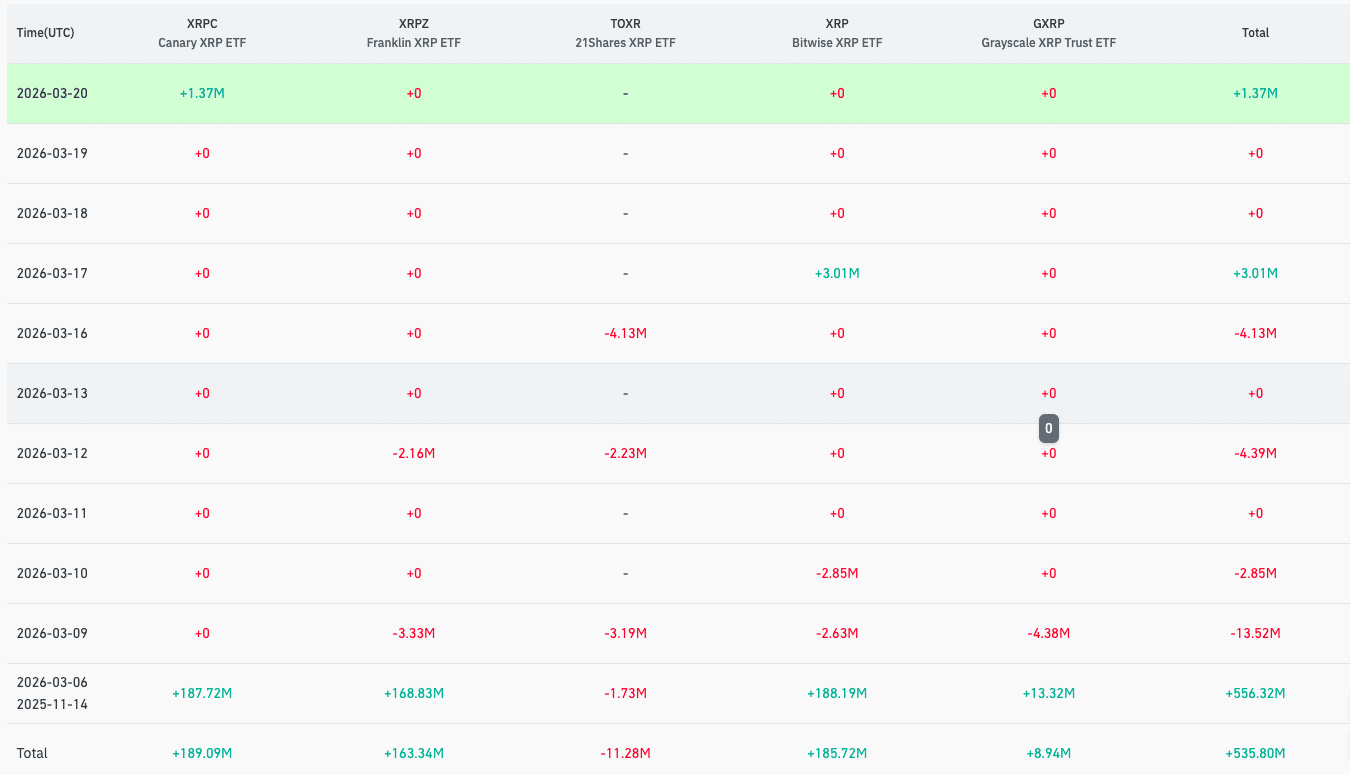Click the Bitwise total +185.72M
1350x775 pixels.
(x=837, y=753)
